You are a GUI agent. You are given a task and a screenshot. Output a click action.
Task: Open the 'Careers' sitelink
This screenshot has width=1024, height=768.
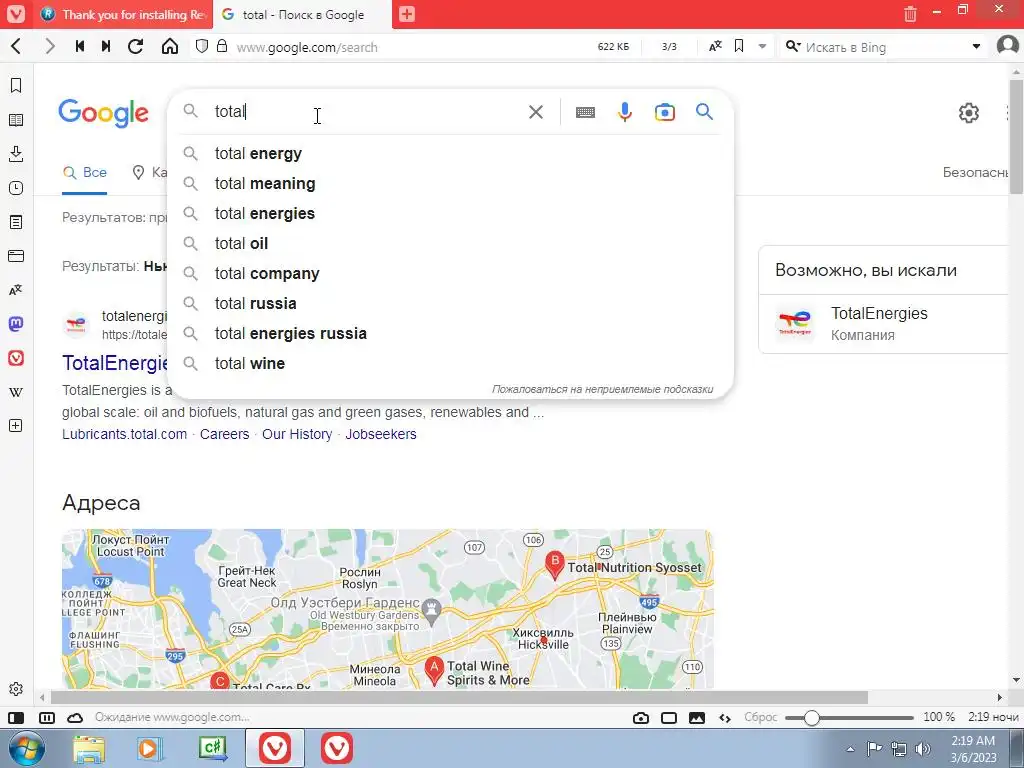224,434
